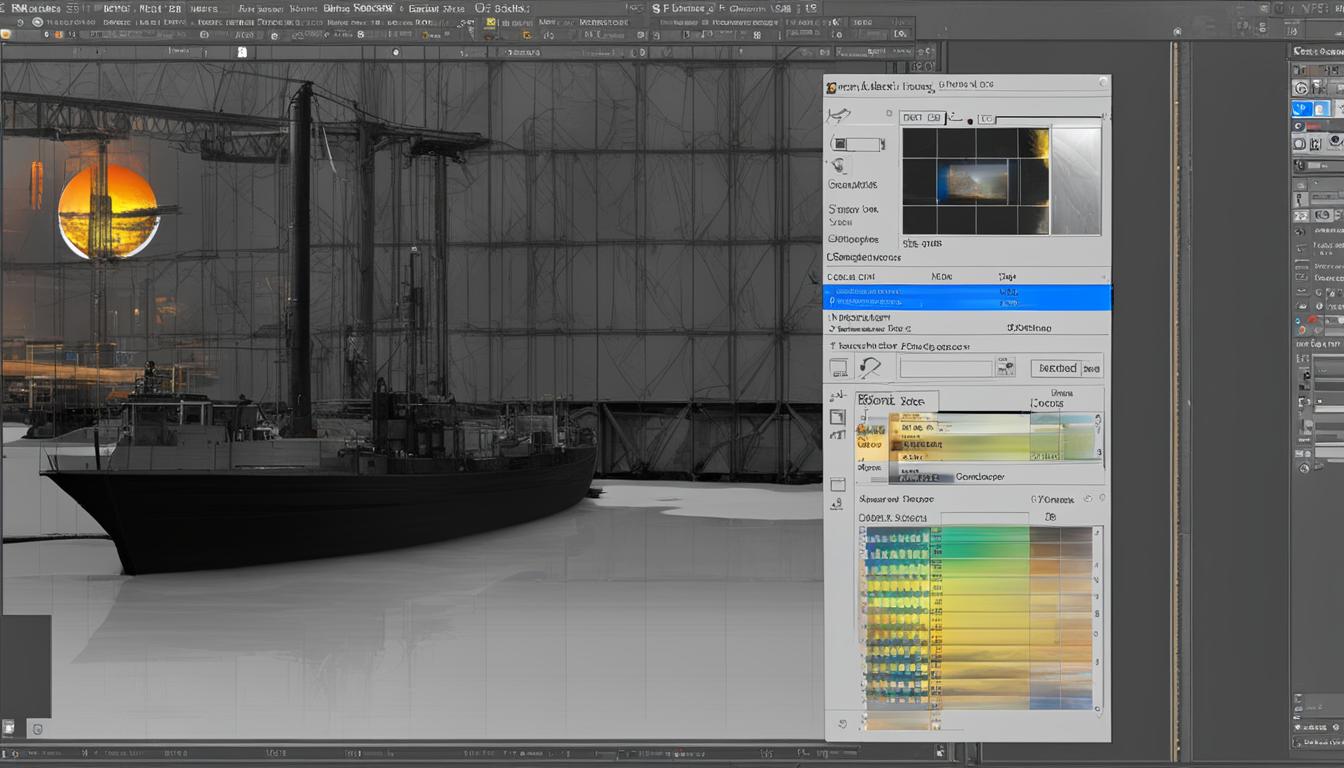Toggle the rectangular switch below the pen-stroke icon

[858, 144]
